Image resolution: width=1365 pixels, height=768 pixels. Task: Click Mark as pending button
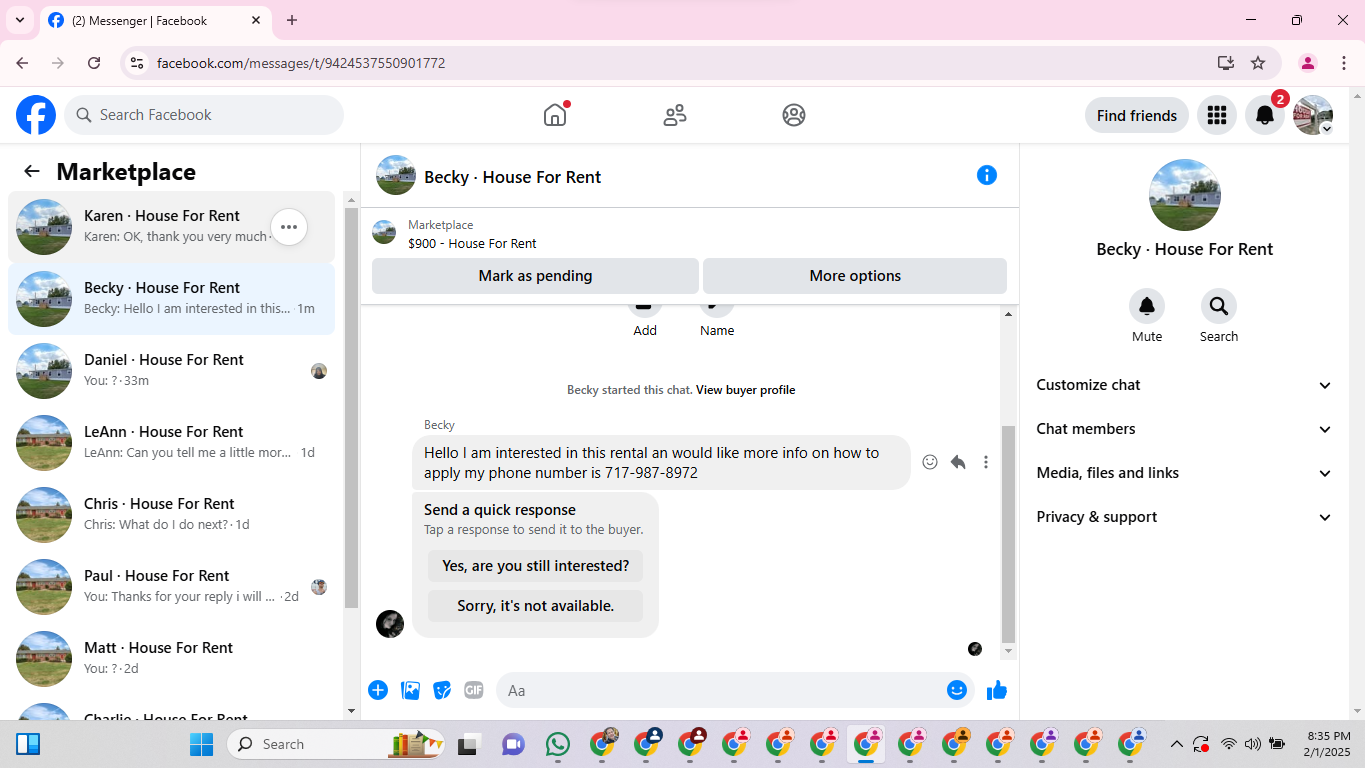pos(535,276)
